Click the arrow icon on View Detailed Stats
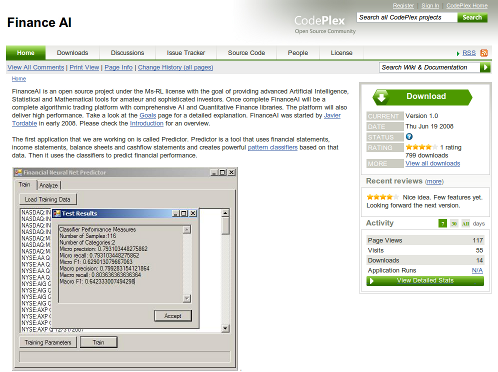 click(372, 281)
